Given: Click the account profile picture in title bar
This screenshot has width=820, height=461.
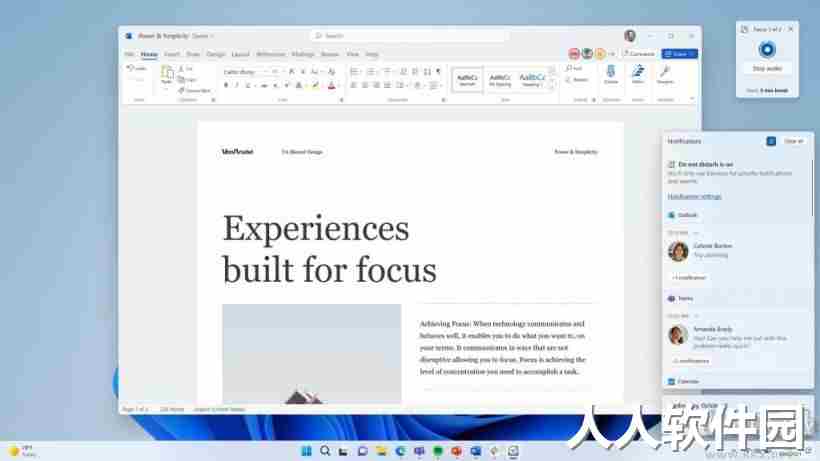Looking at the screenshot, I should click(x=630, y=36).
